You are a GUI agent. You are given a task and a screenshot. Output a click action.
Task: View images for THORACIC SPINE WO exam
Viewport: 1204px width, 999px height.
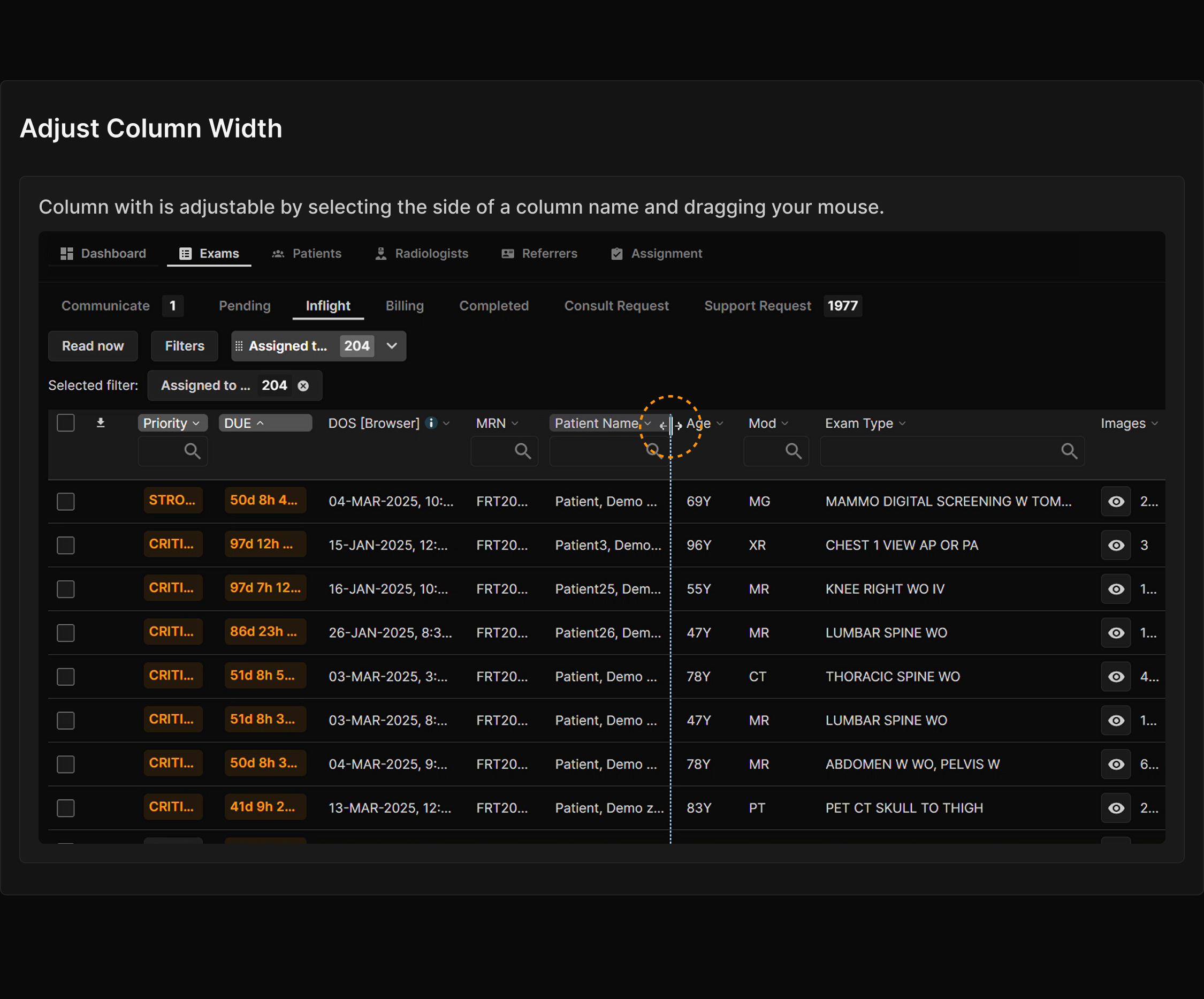coord(1116,677)
